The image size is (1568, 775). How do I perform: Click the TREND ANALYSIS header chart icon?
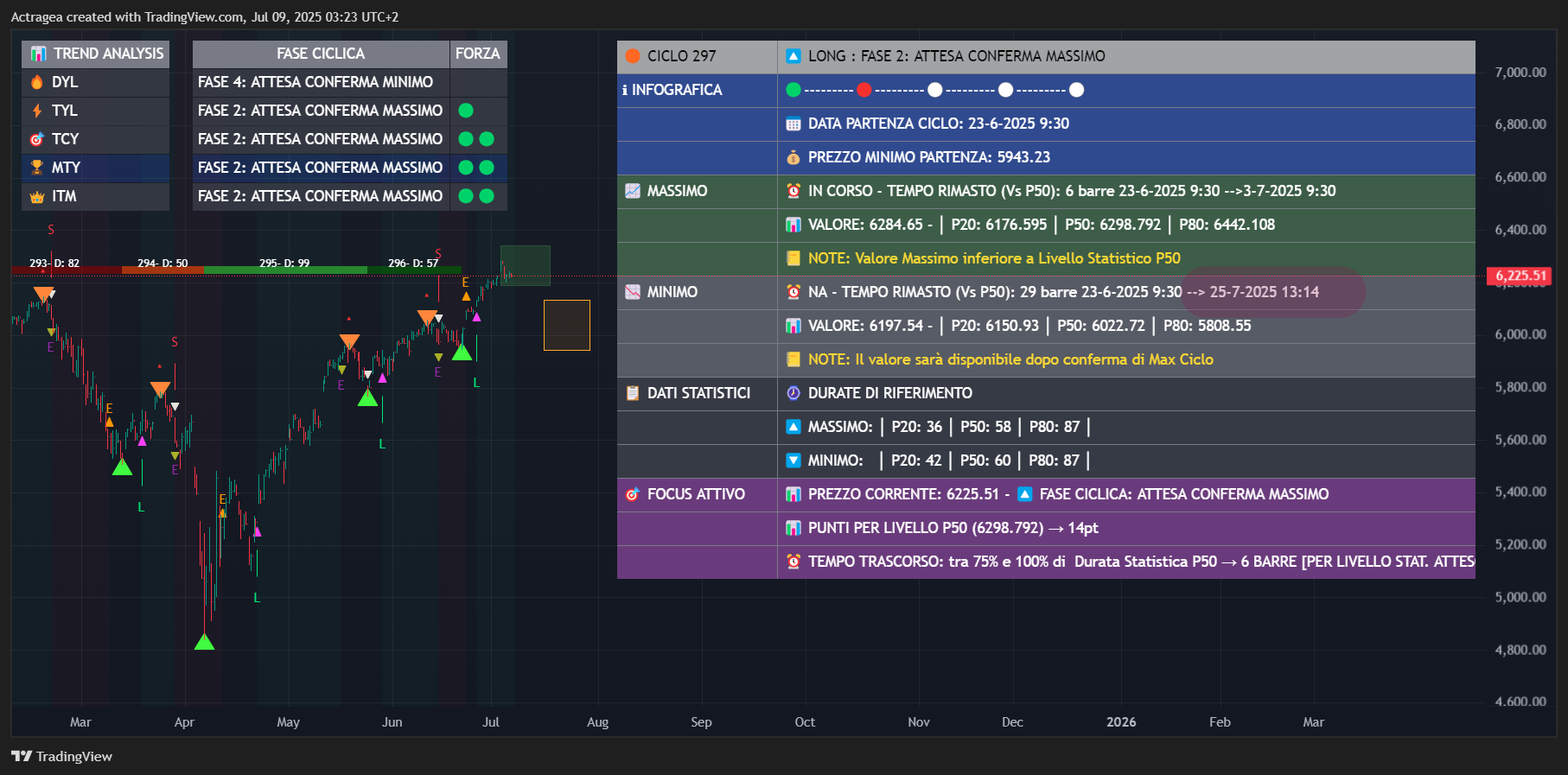38,54
